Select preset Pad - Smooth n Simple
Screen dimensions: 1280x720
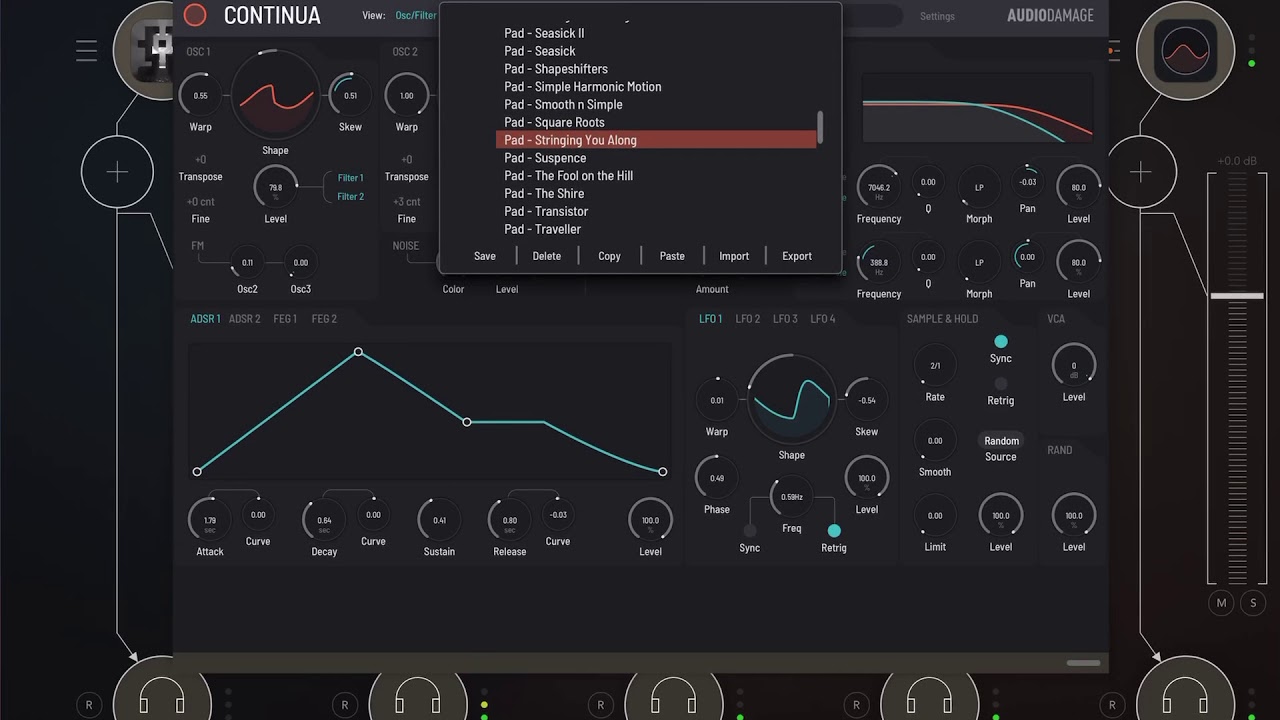[x=563, y=105]
